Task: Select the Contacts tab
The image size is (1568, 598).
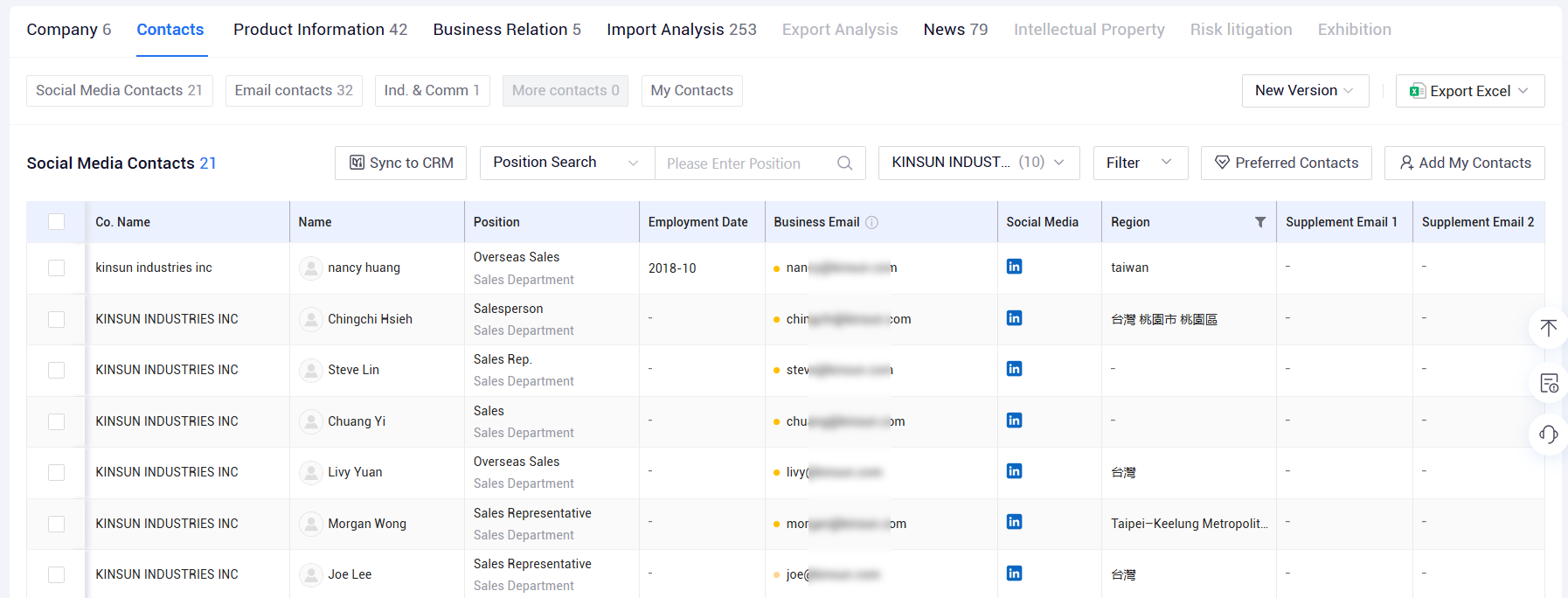Action: [x=170, y=30]
